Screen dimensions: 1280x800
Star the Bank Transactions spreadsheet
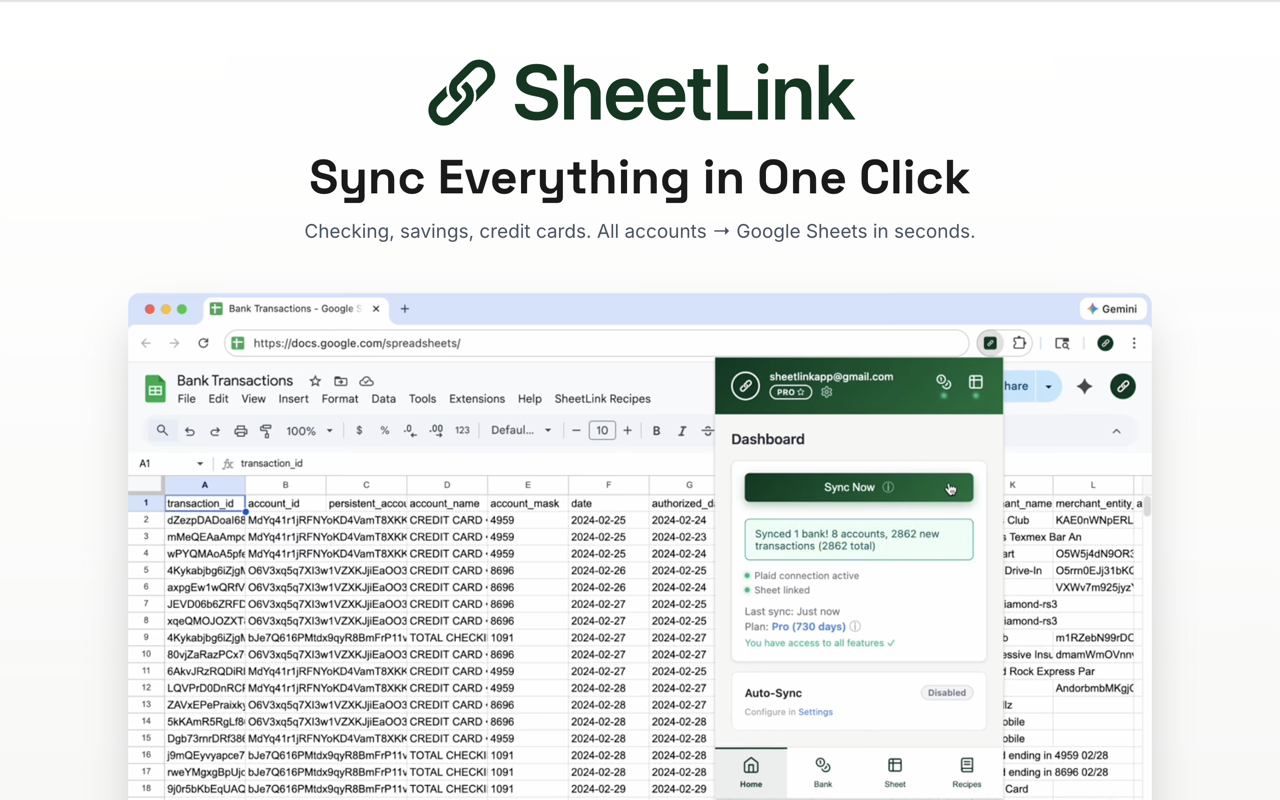(x=315, y=381)
